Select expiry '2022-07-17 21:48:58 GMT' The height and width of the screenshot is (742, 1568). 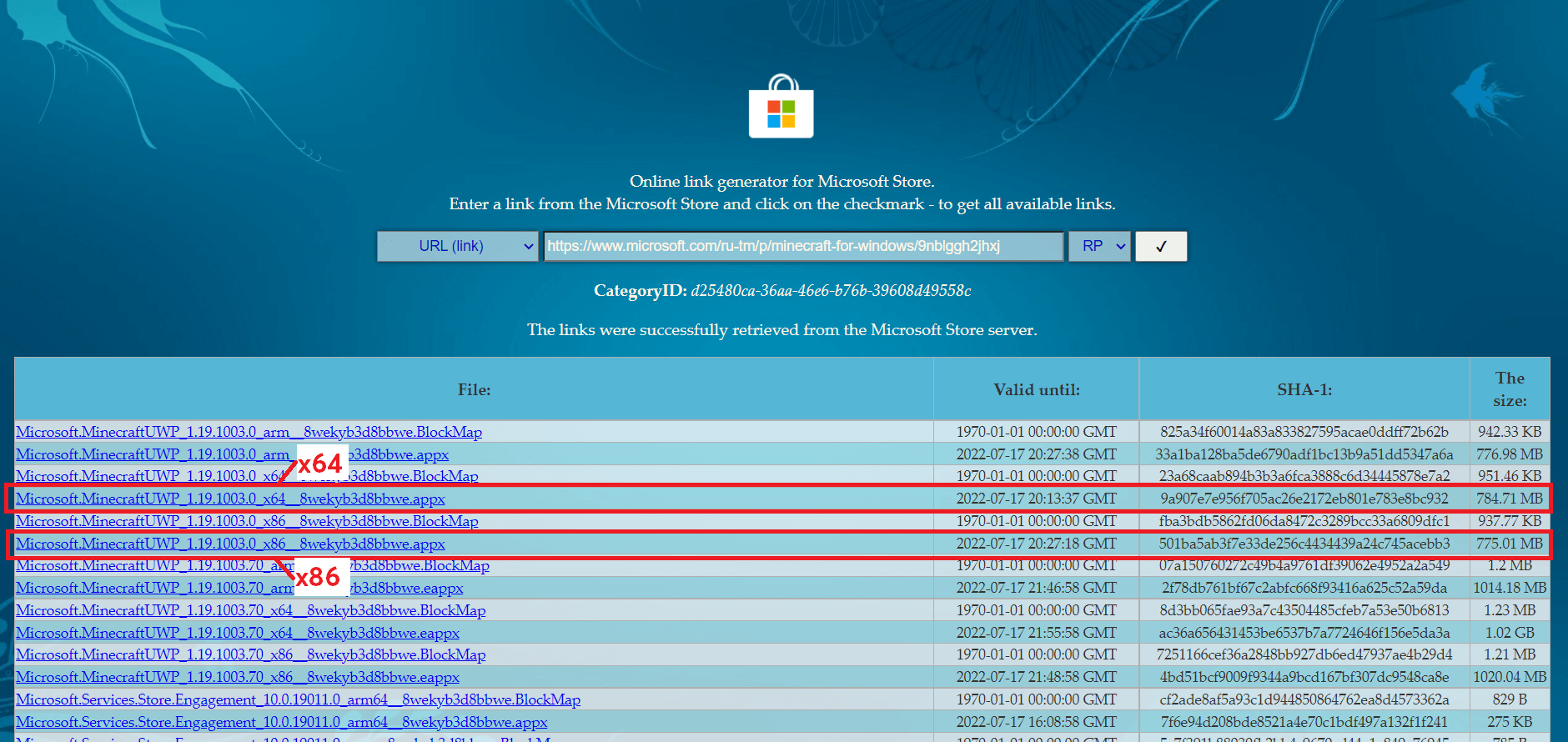click(x=1037, y=677)
